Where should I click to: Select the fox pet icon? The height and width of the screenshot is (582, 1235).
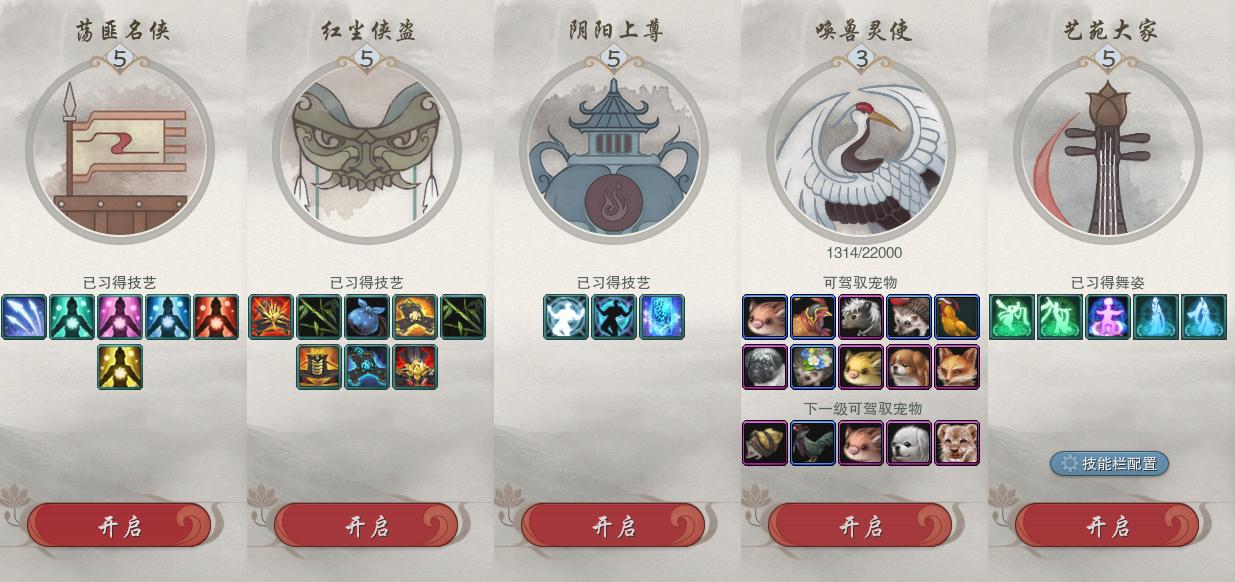coord(957,367)
